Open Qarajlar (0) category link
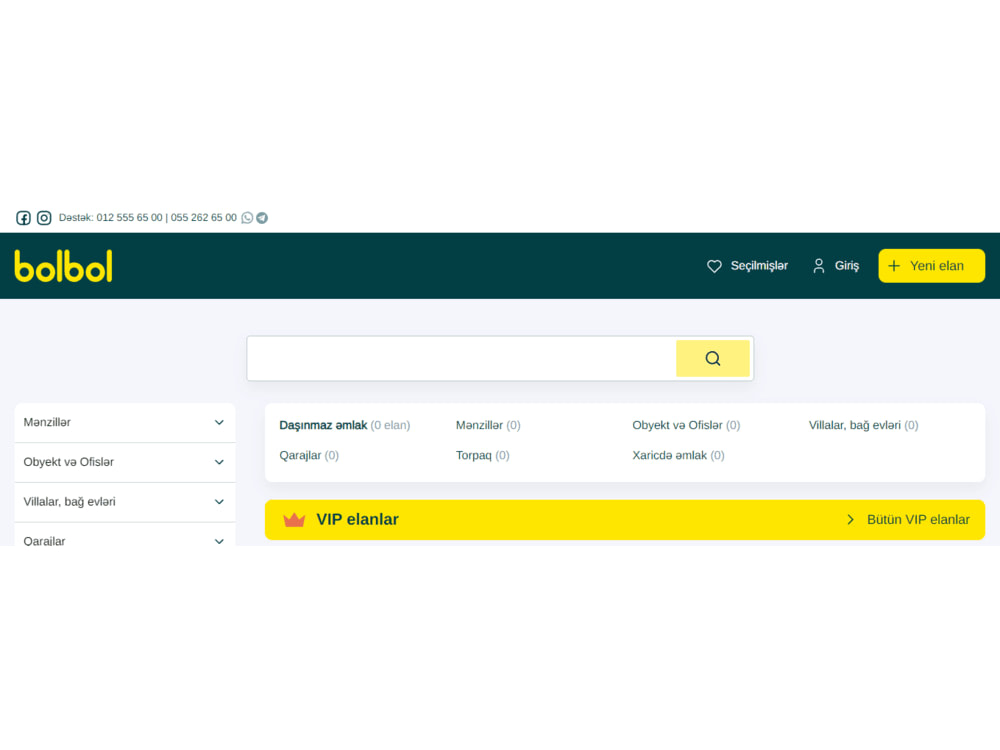 (309, 455)
